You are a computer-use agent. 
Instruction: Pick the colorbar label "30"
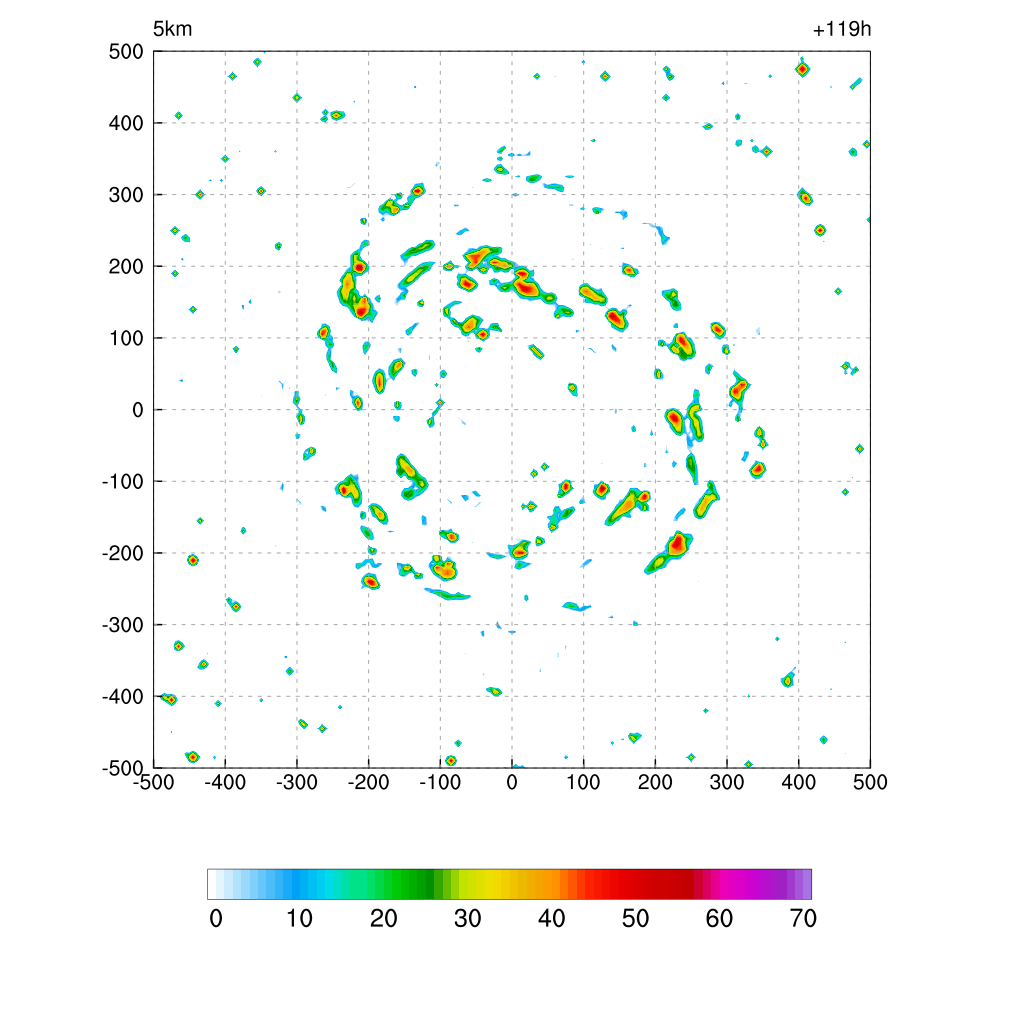click(x=468, y=919)
